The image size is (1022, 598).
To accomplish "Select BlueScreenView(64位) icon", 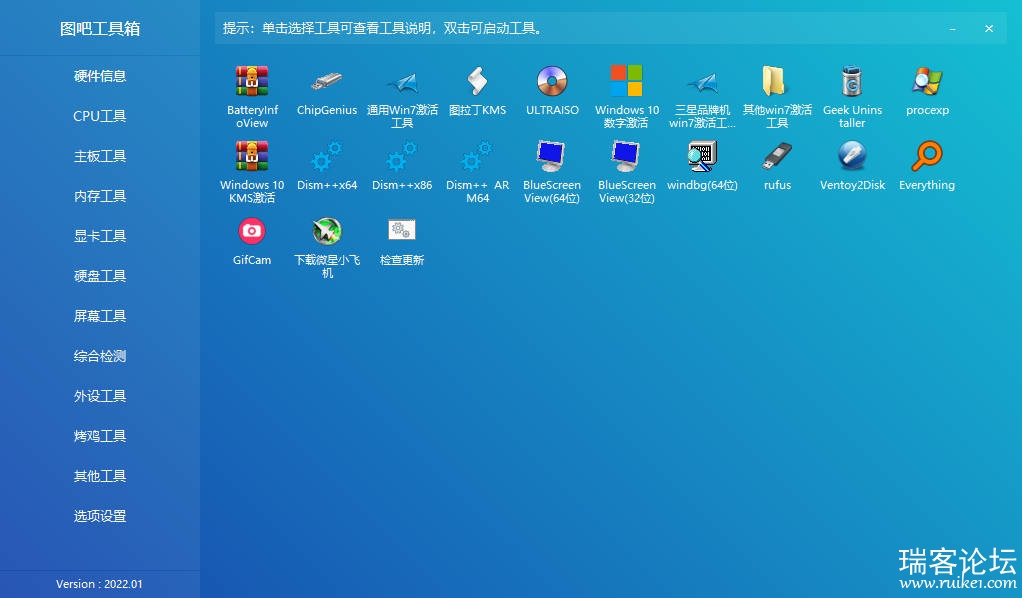I will tap(552, 156).
